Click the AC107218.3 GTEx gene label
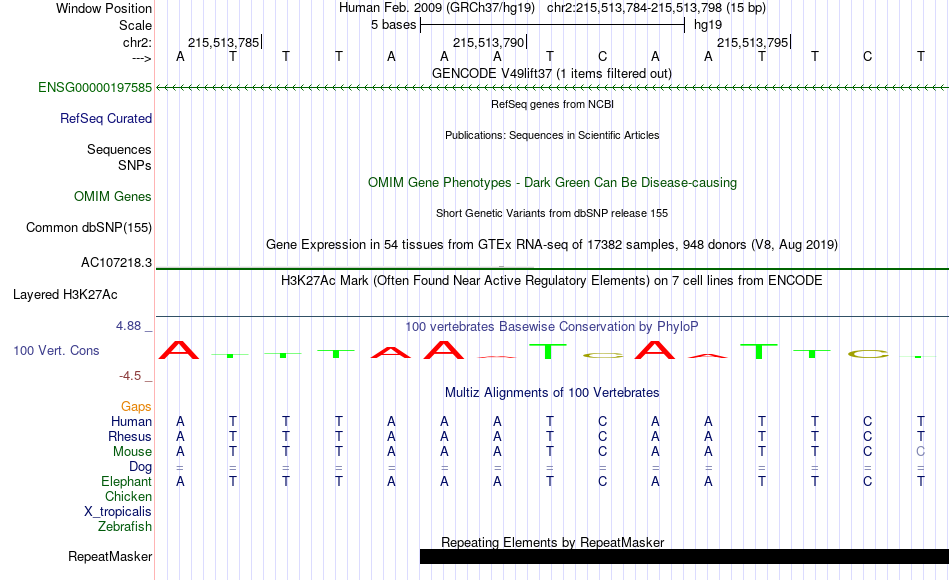The image size is (950, 580). 116,262
